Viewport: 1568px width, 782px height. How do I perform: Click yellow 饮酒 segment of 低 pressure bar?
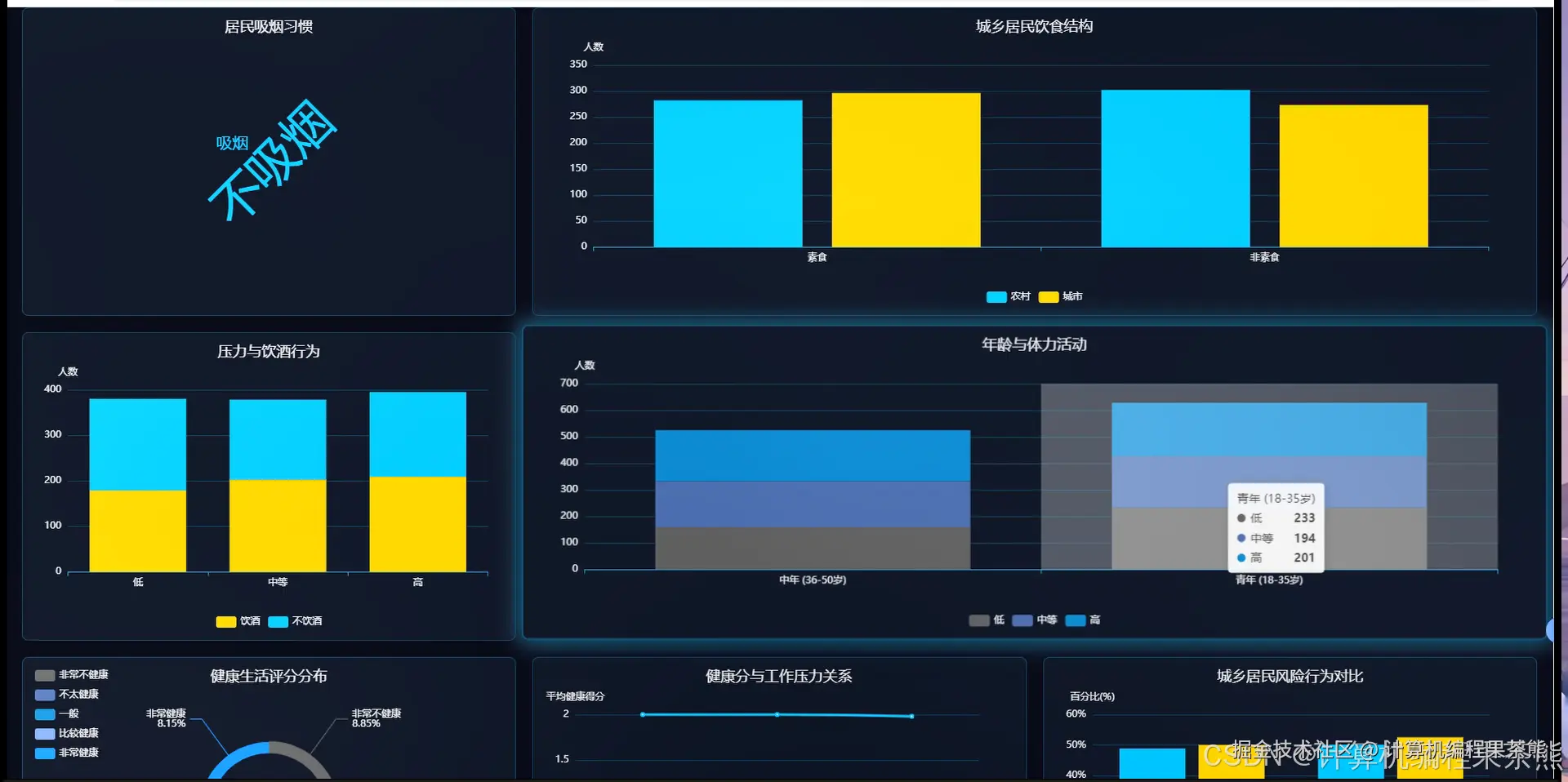(x=137, y=531)
